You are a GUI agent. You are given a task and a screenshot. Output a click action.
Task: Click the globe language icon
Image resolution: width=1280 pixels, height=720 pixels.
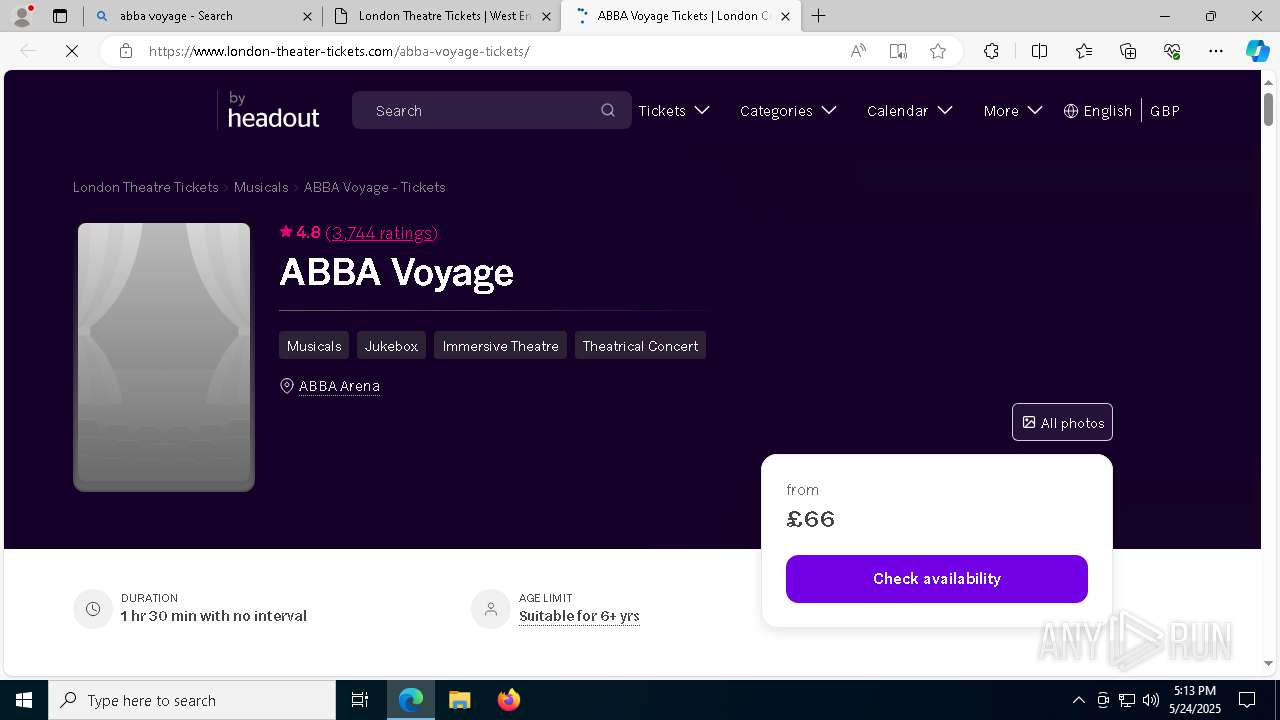pos(1071,111)
